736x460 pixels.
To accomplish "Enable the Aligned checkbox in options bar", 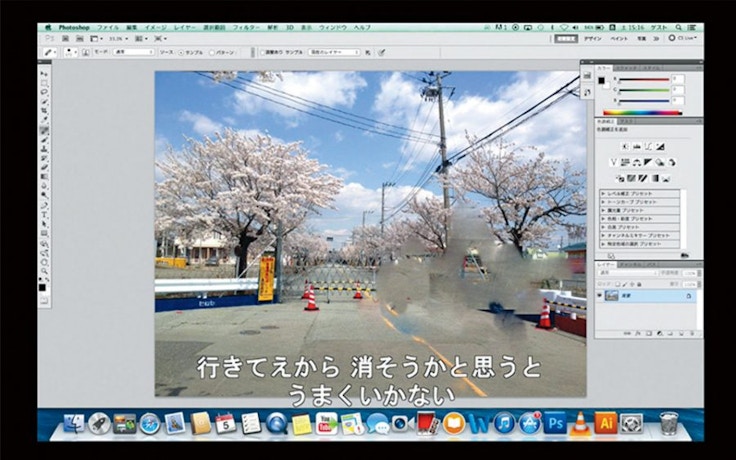I will click(x=263, y=52).
